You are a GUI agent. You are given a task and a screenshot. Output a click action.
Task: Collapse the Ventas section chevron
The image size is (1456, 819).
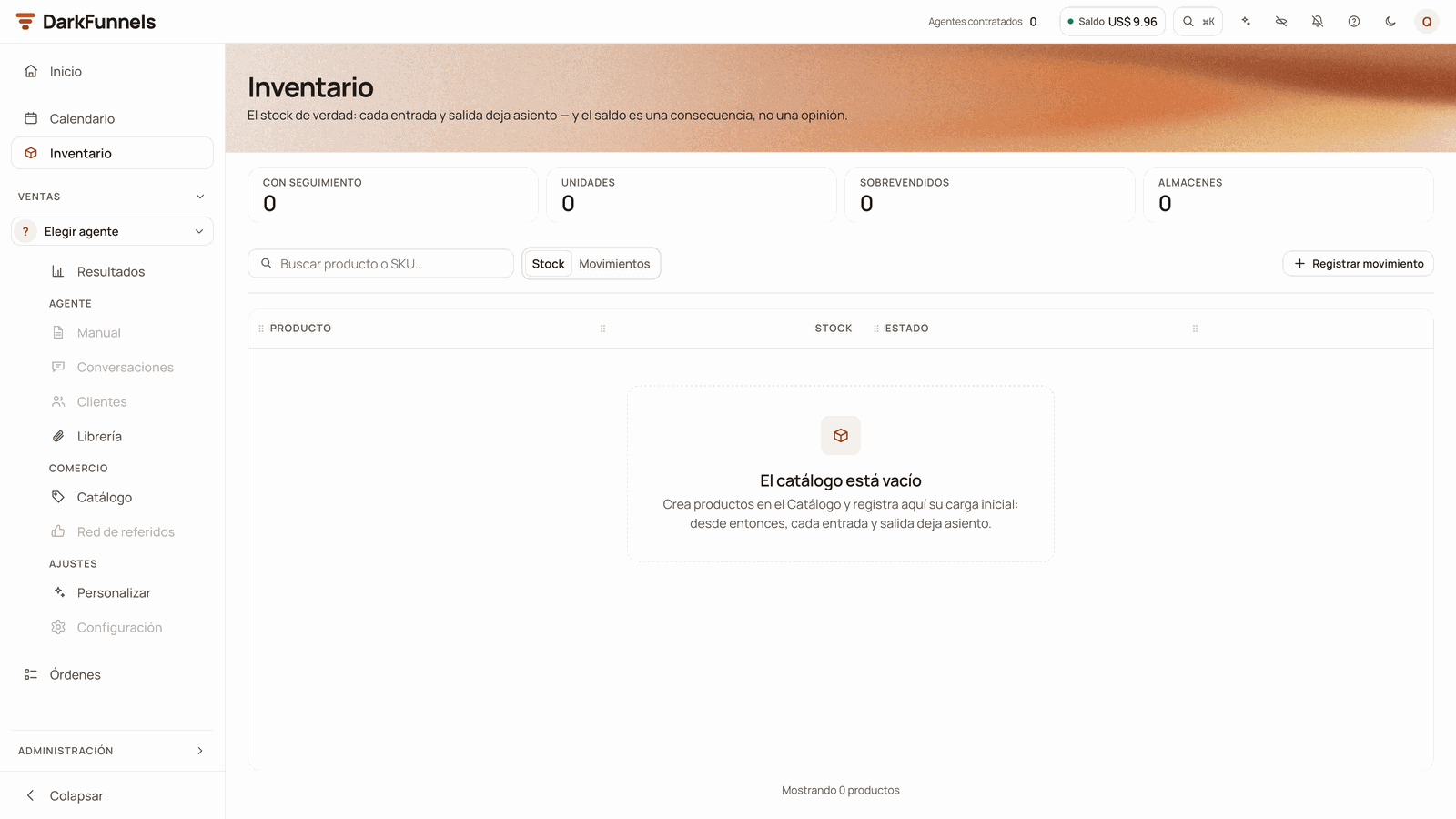click(200, 197)
